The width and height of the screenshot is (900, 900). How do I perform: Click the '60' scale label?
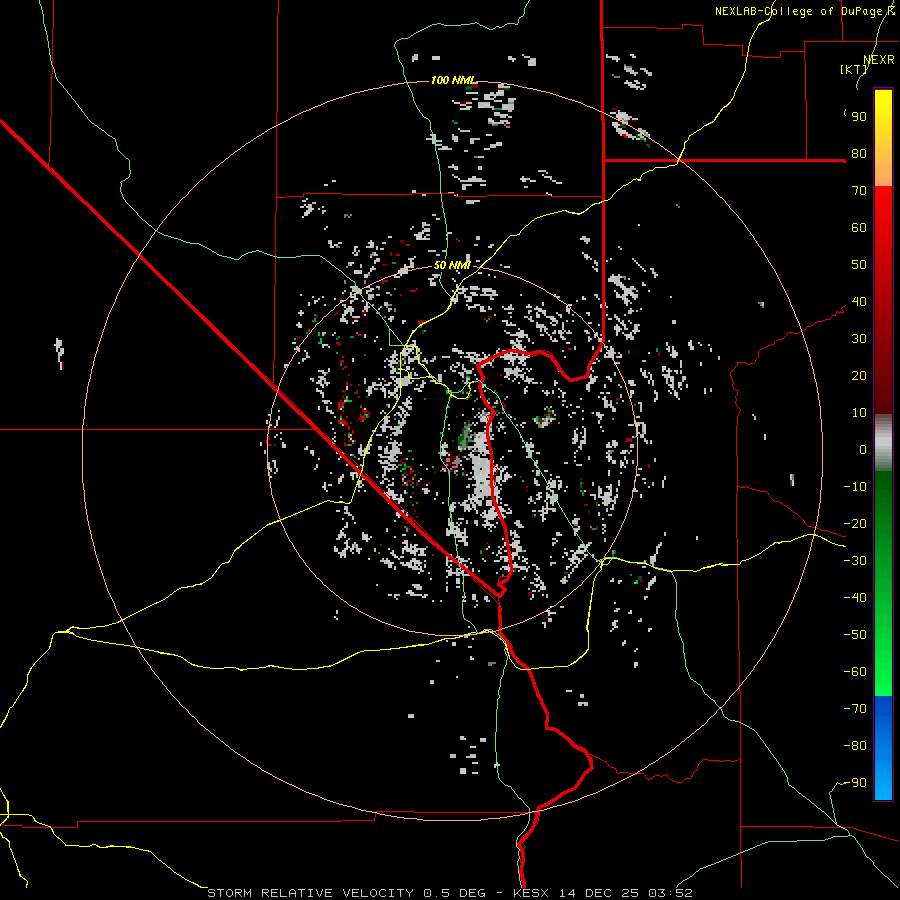coord(859,228)
